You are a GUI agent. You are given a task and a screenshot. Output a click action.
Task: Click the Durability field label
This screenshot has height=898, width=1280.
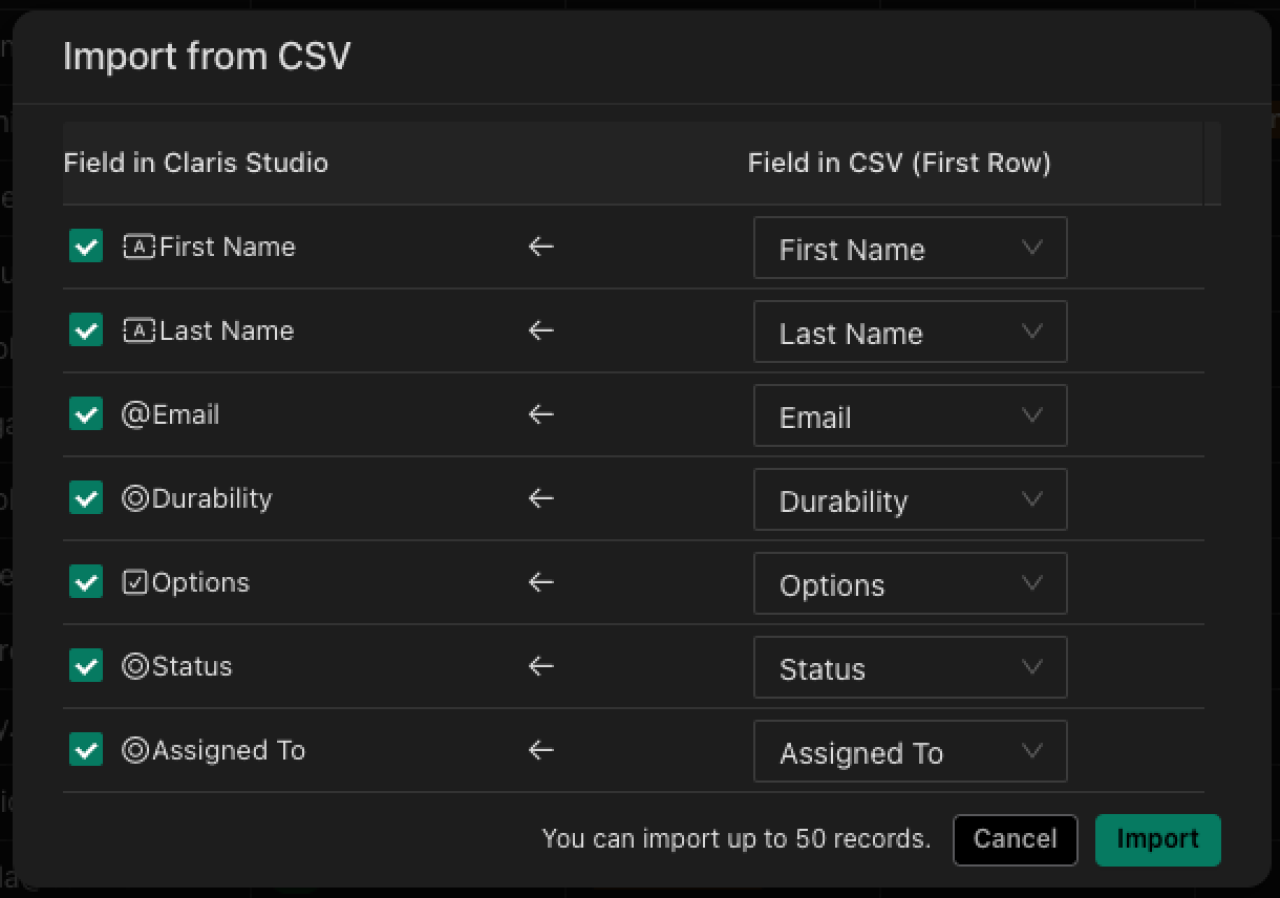pyautogui.click(x=212, y=499)
